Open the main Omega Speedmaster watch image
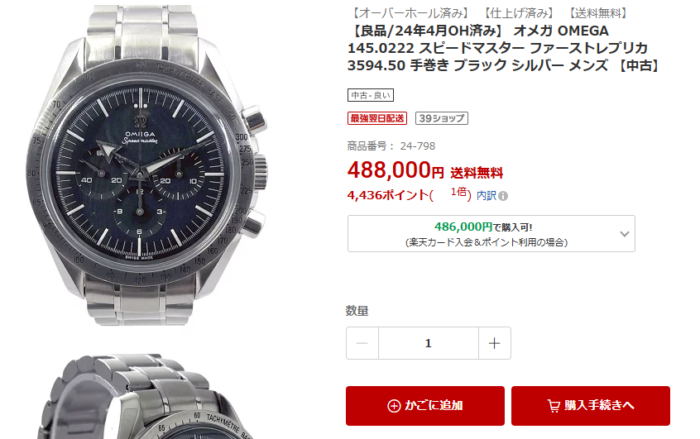This screenshot has height=439, width=700. [147, 165]
